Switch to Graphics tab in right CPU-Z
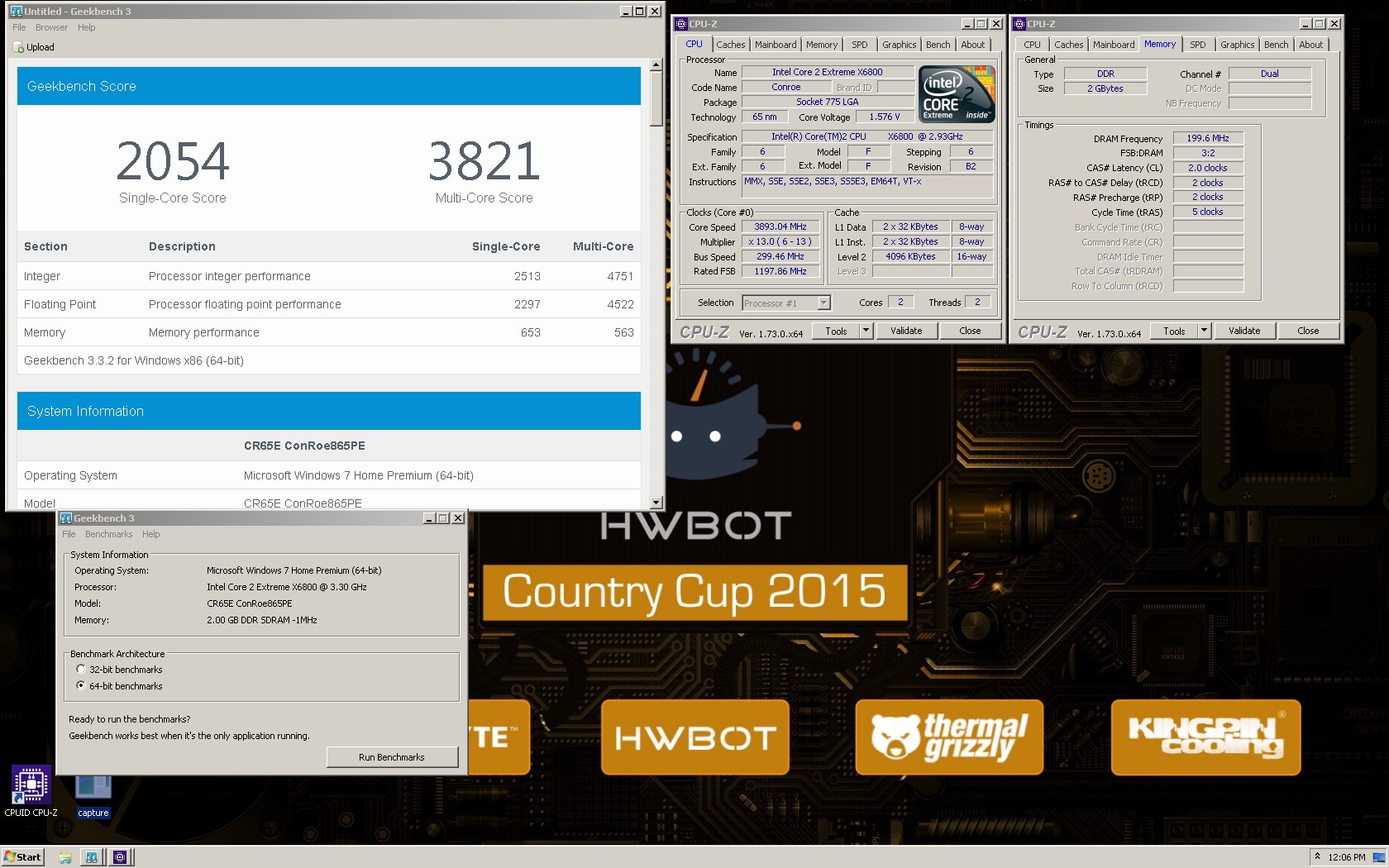This screenshot has height=868, width=1389. click(x=1237, y=45)
